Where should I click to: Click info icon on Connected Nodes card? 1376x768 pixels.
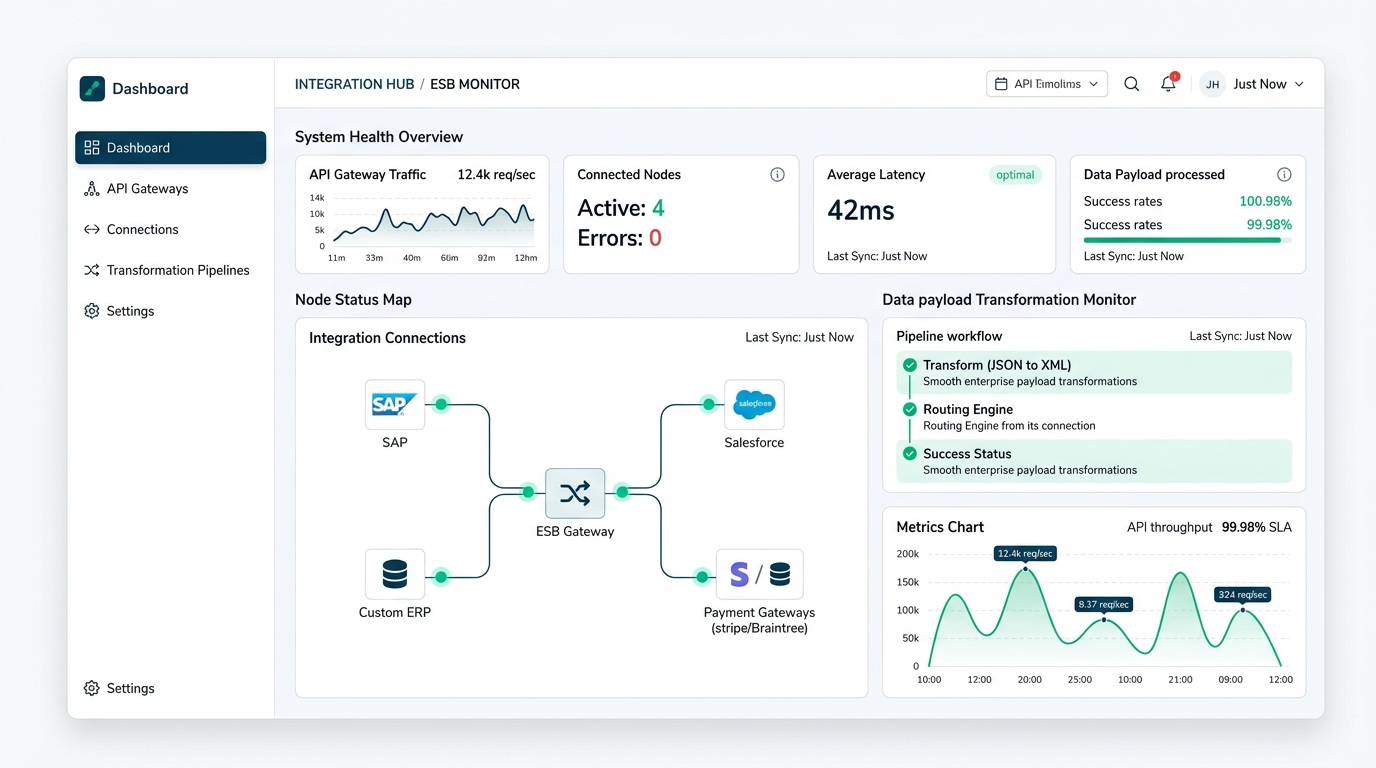point(777,174)
